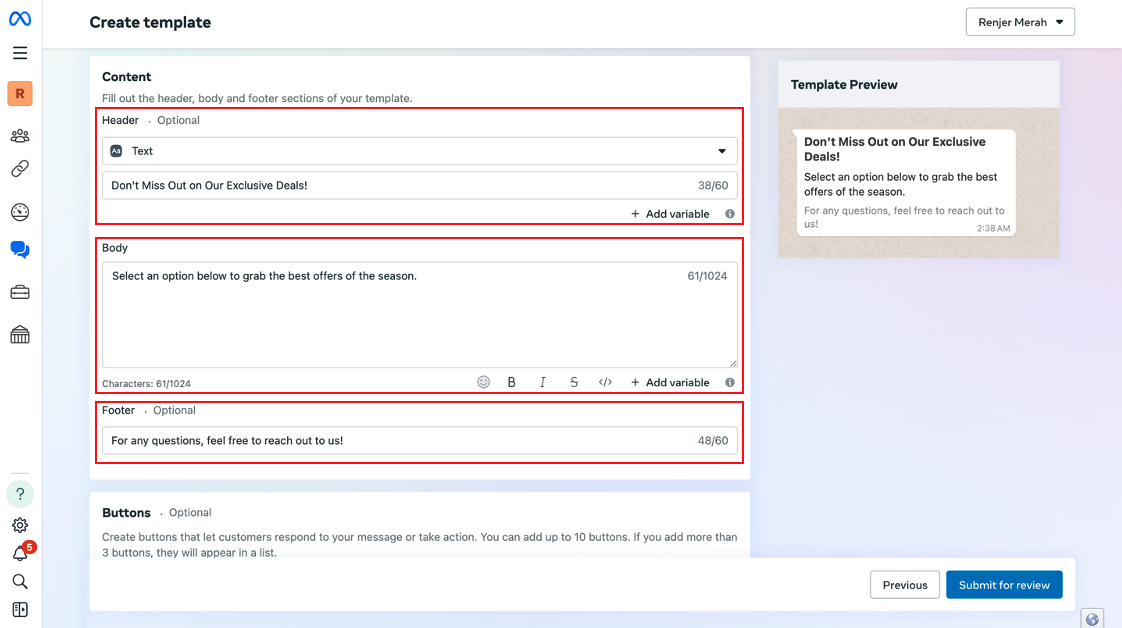Add variable to the header
Viewport: 1122px width, 628px height.
tap(670, 214)
